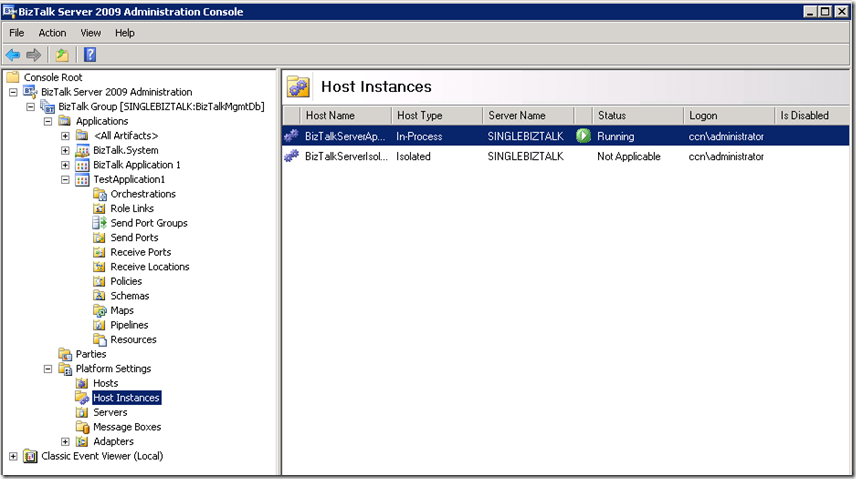
Task: Click SINGLEBIZTALK in the In-Process row
Action: pos(525,136)
